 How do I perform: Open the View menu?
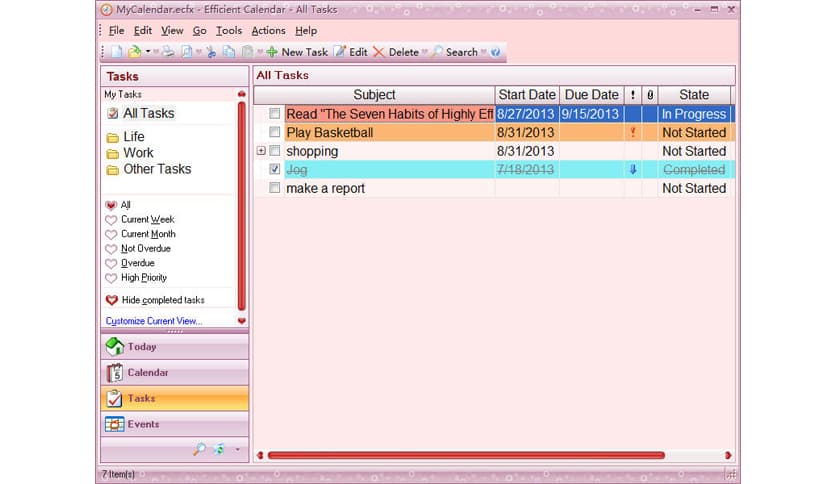(x=172, y=30)
